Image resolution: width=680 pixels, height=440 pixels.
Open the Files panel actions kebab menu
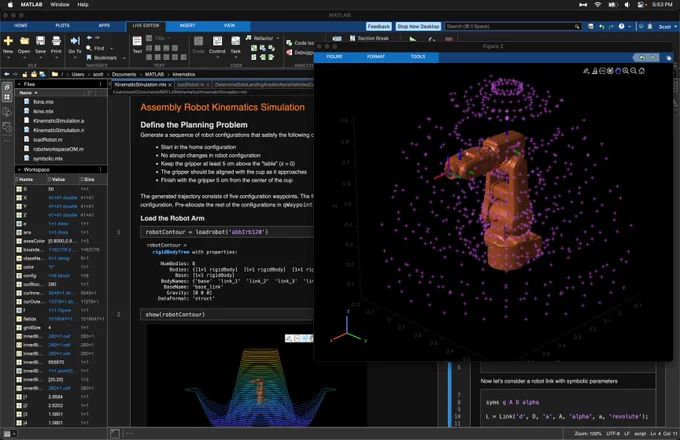click(x=101, y=84)
